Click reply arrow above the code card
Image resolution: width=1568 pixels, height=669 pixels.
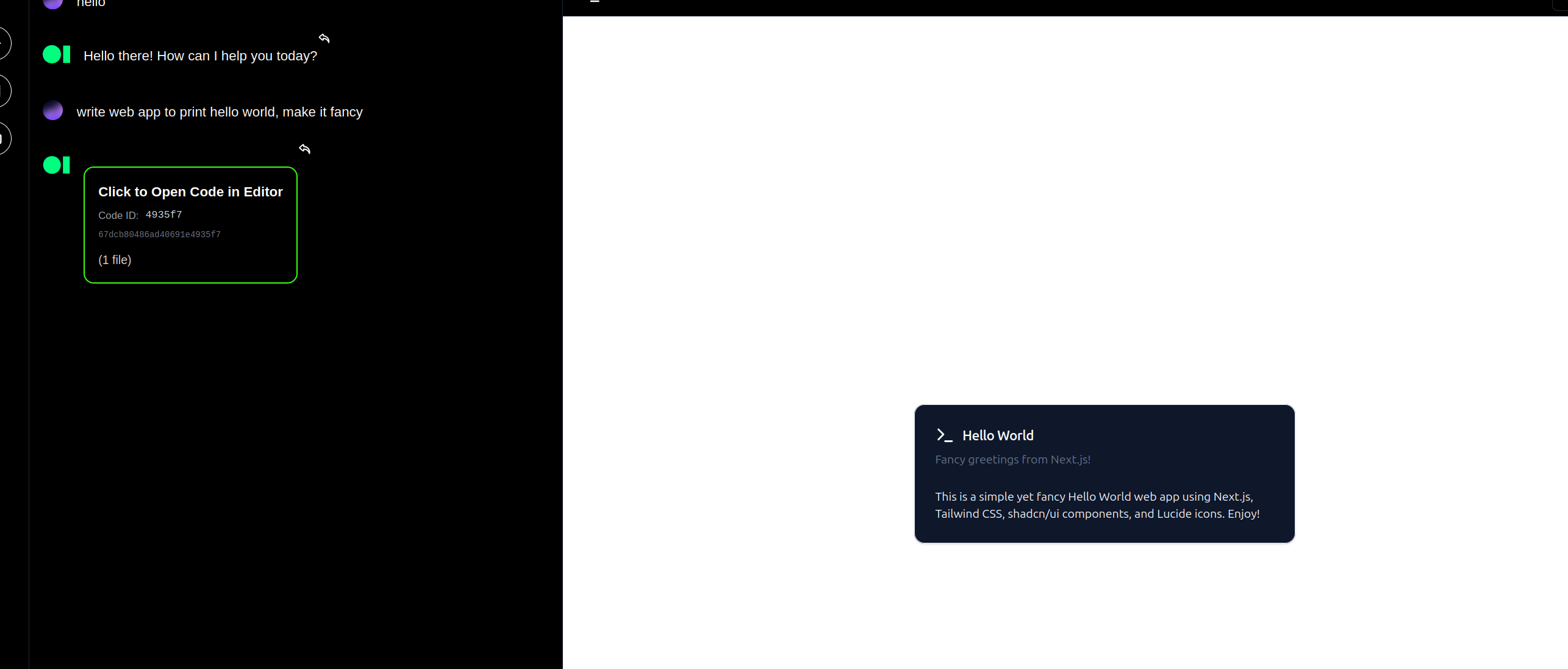point(305,149)
